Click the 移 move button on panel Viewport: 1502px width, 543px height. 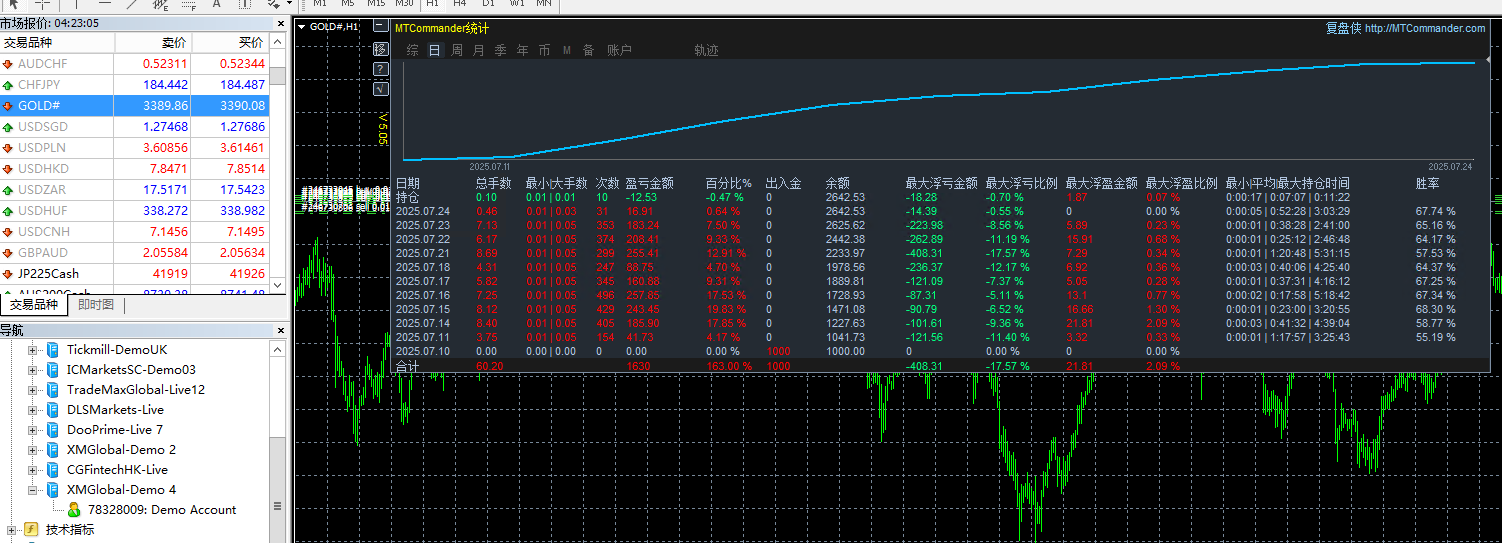click(380, 48)
